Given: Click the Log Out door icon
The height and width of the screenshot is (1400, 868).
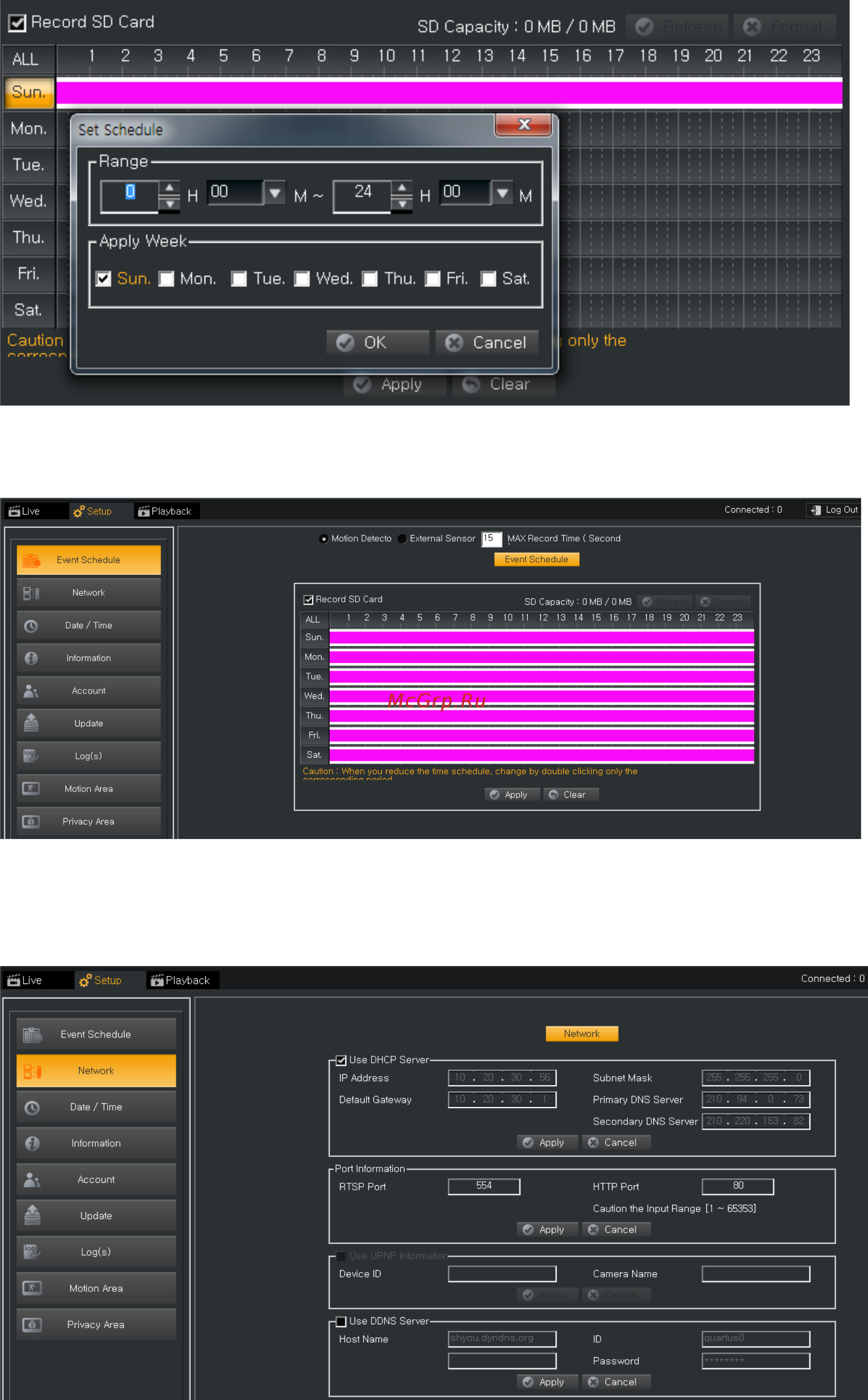Looking at the screenshot, I should click(x=815, y=510).
